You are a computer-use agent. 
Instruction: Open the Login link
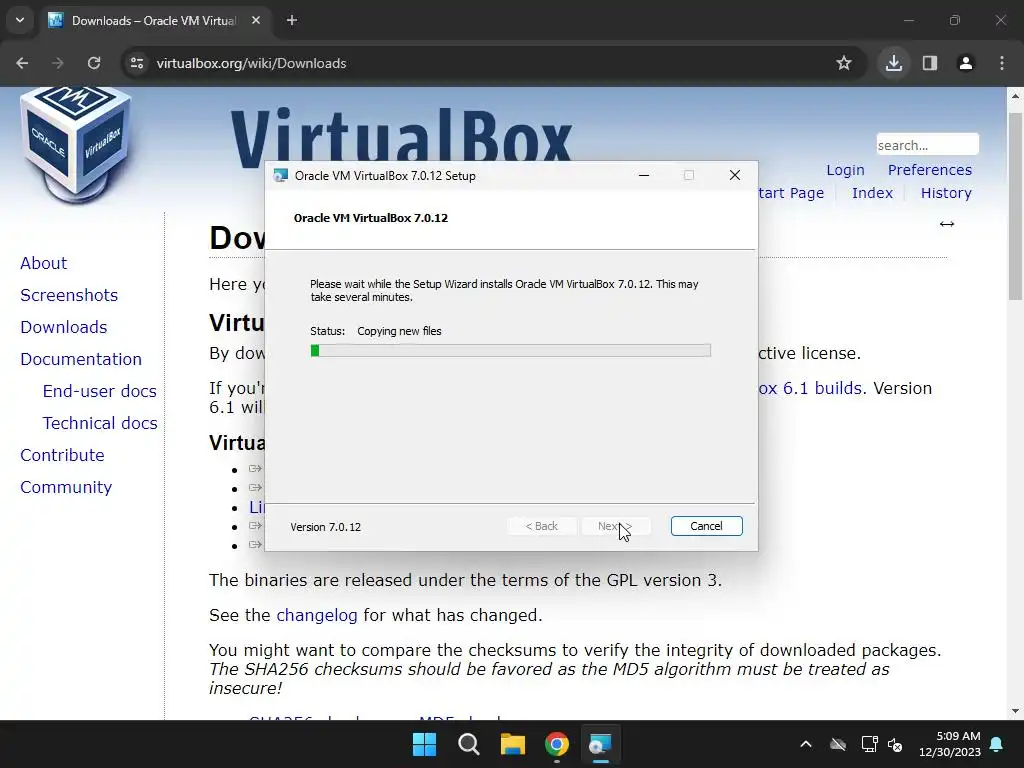(x=845, y=170)
